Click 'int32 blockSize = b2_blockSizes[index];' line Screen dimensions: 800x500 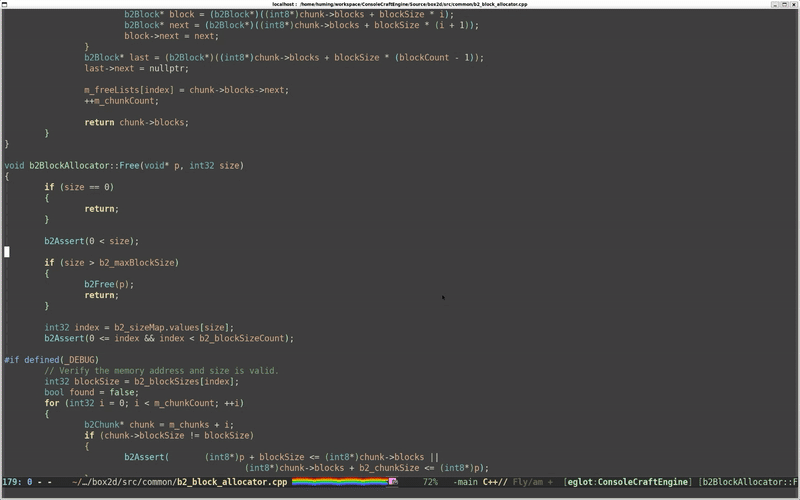tap(141, 381)
